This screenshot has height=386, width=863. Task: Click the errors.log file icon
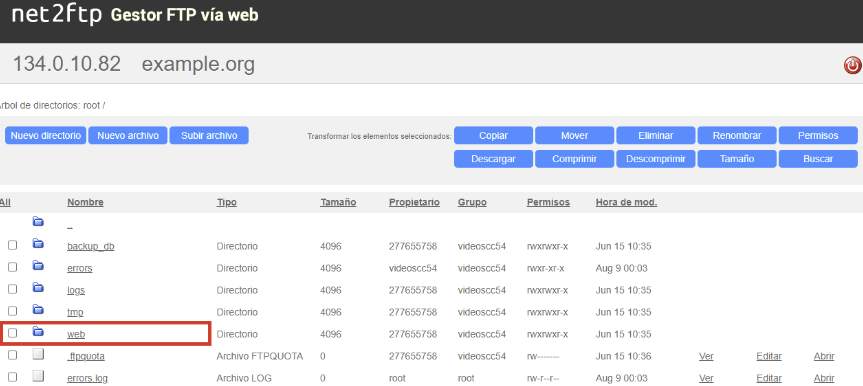click(38, 376)
